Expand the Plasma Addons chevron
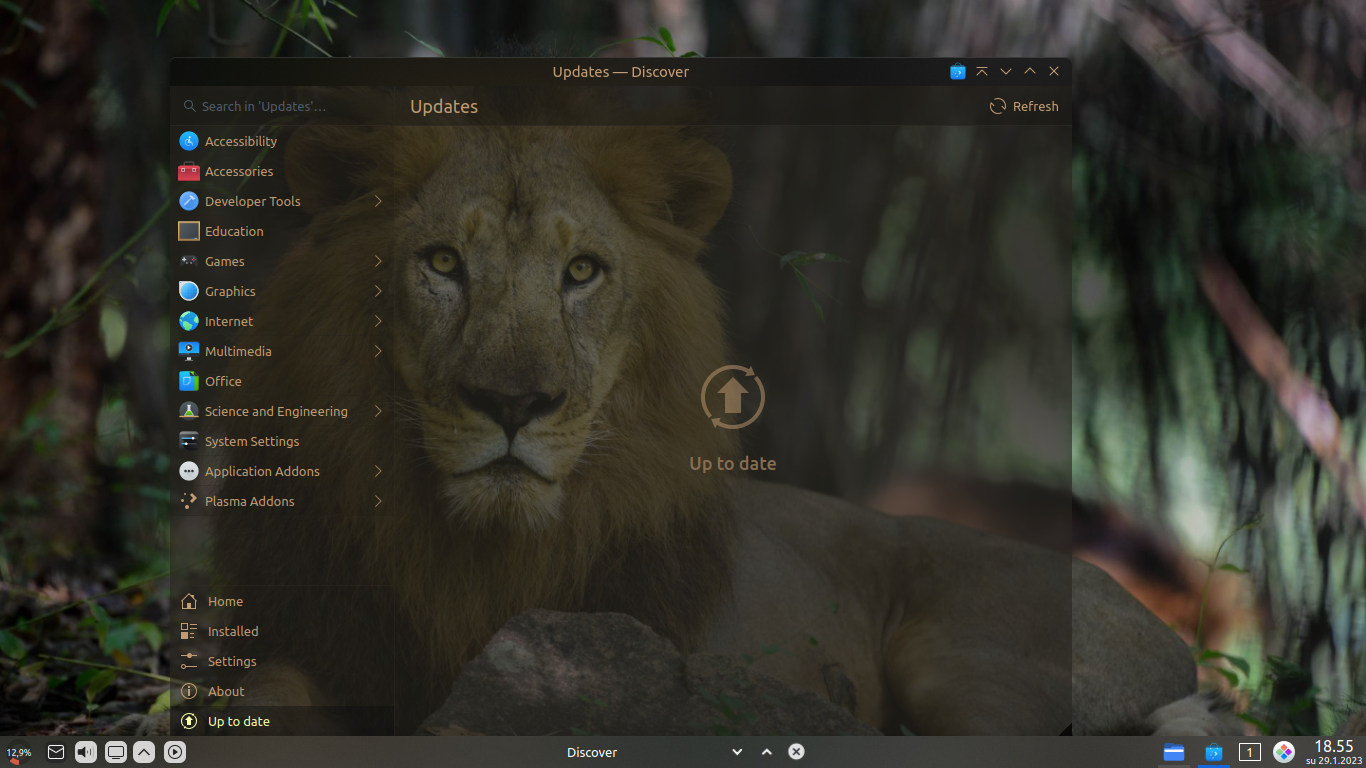The width and height of the screenshot is (1366, 768). tap(378, 501)
